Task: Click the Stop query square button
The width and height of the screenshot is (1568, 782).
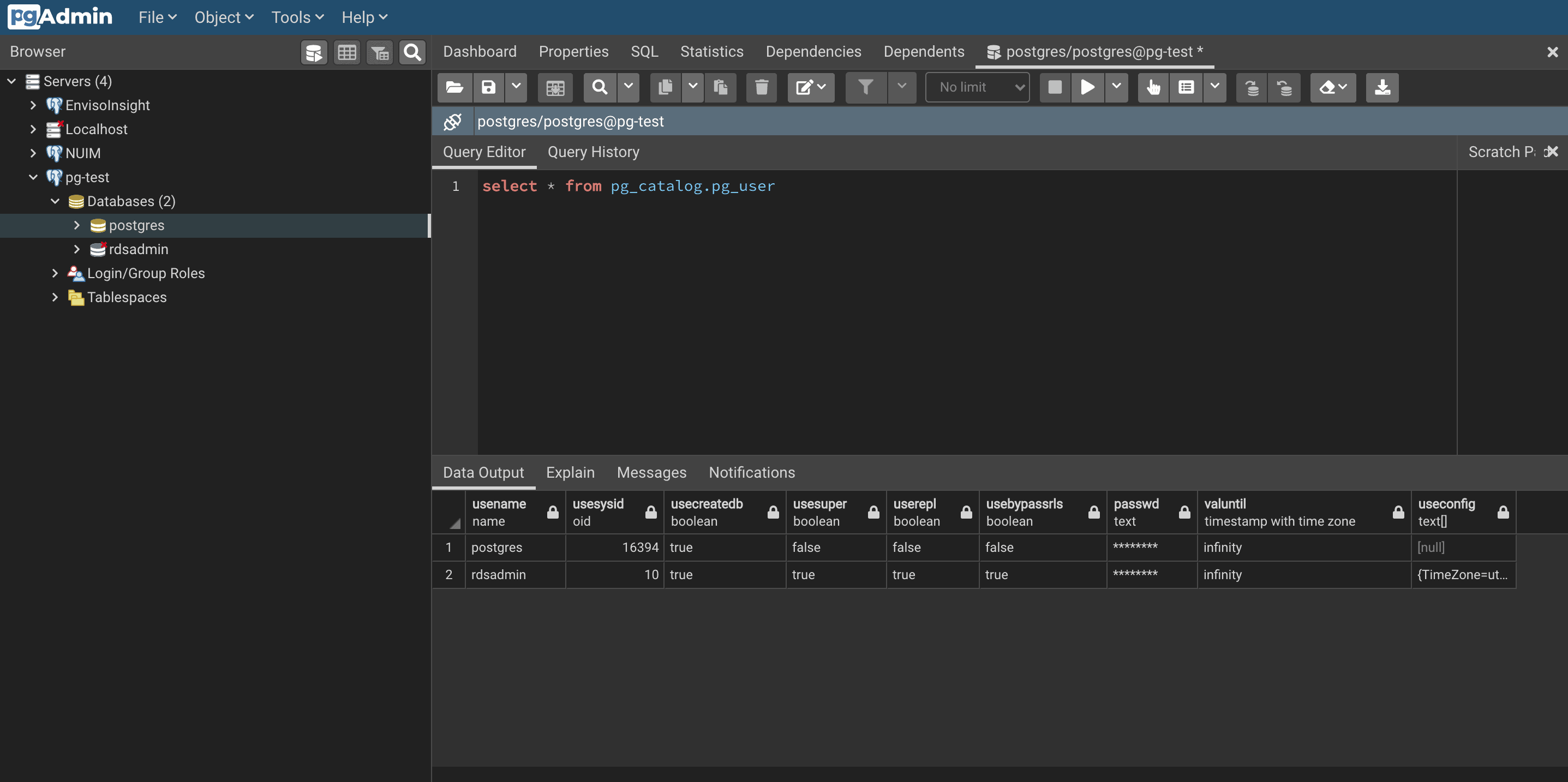Action: [x=1055, y=88]
